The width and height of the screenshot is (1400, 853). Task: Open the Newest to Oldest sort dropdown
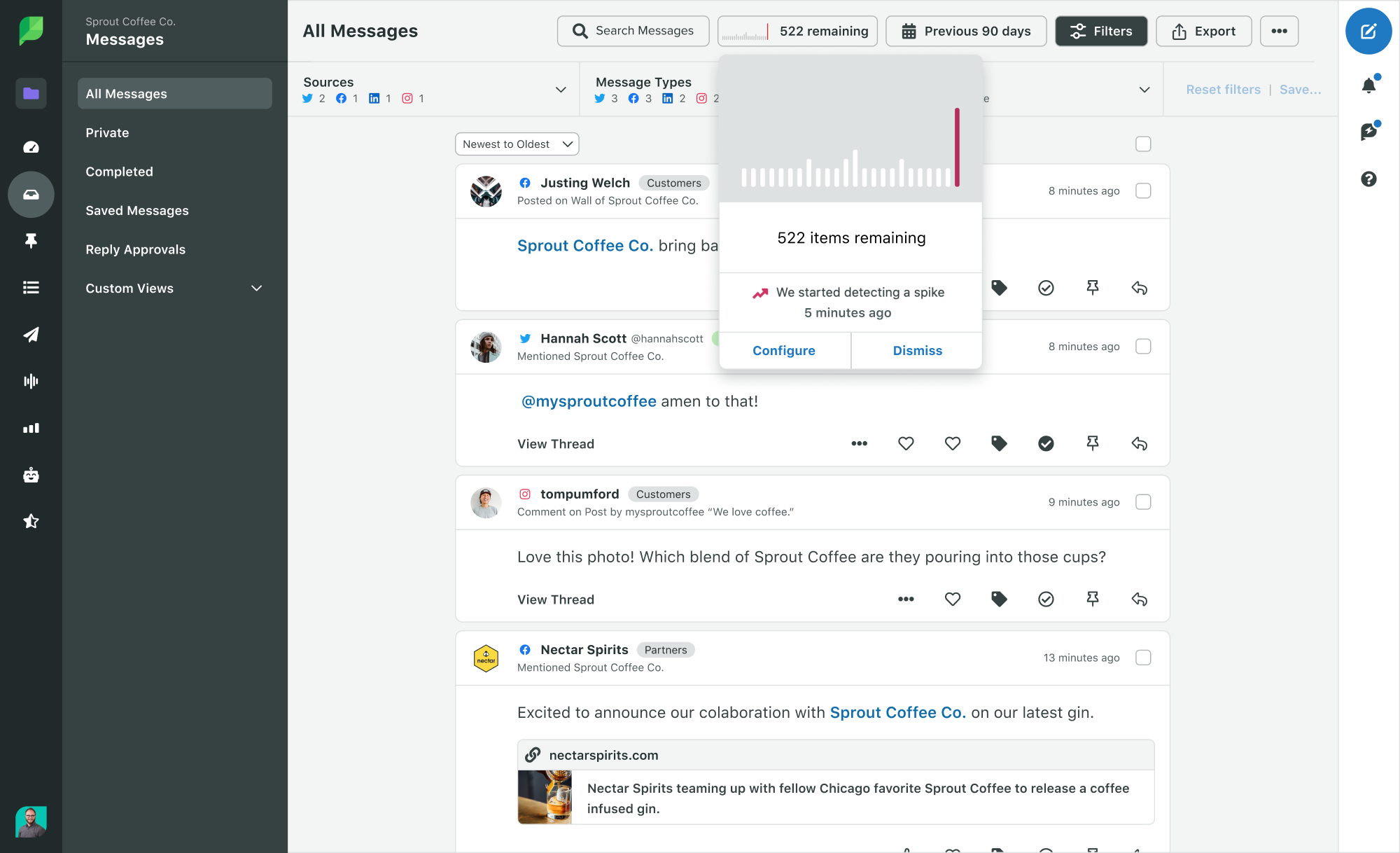[516, 144]
